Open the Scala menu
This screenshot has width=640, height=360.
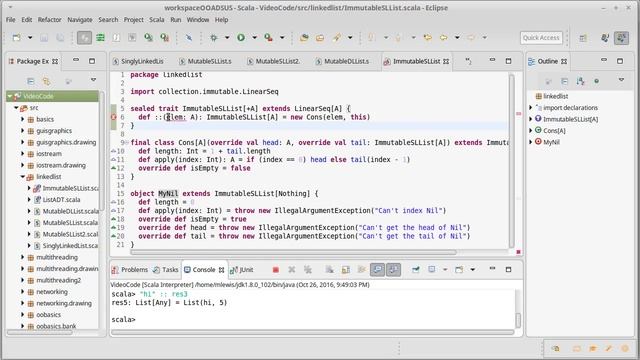[x=157, y=20]
